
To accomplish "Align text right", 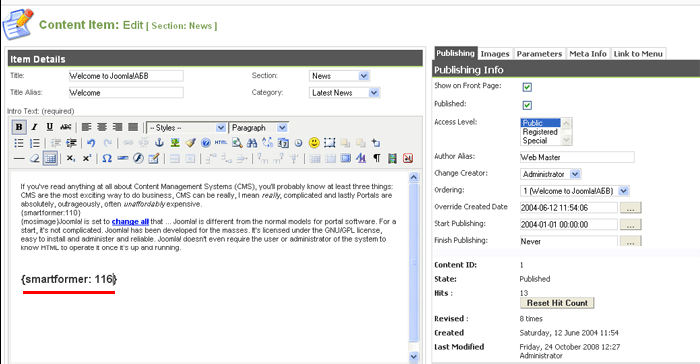I will pos(117,127).
